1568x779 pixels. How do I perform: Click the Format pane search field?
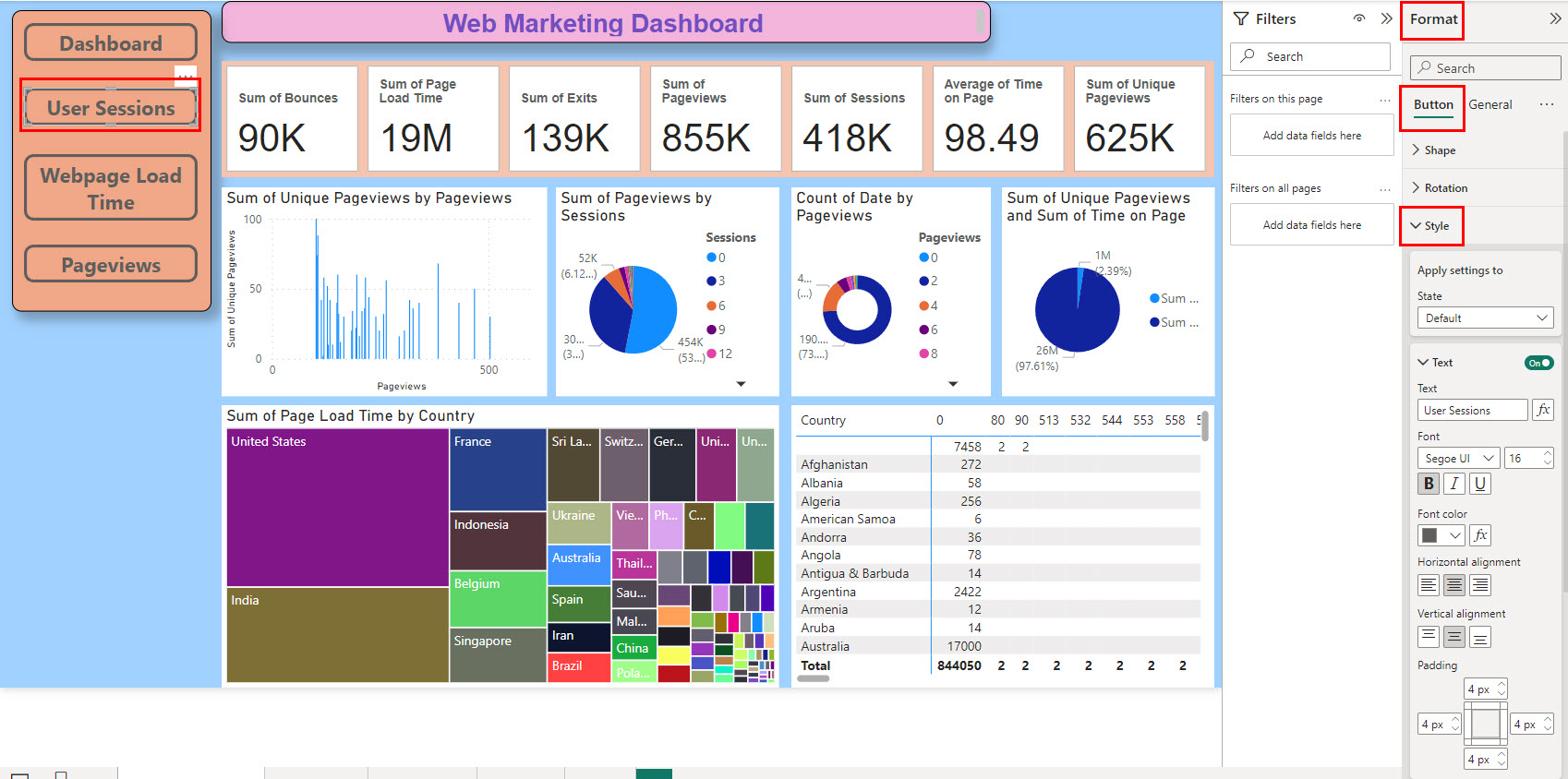point(1485,68)
